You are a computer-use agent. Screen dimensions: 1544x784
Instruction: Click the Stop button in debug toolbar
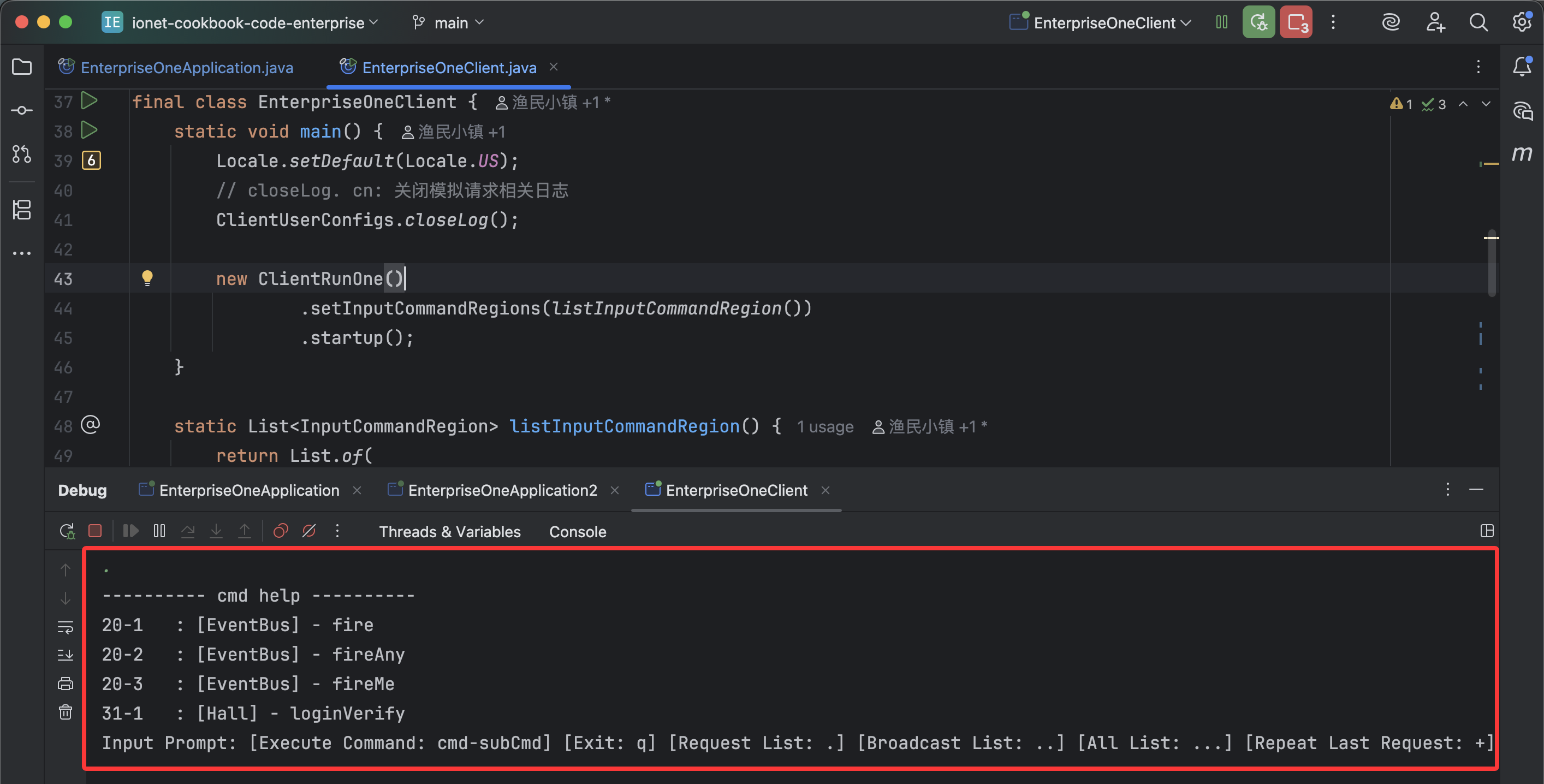pyautogui.click(x=94, y=531)
